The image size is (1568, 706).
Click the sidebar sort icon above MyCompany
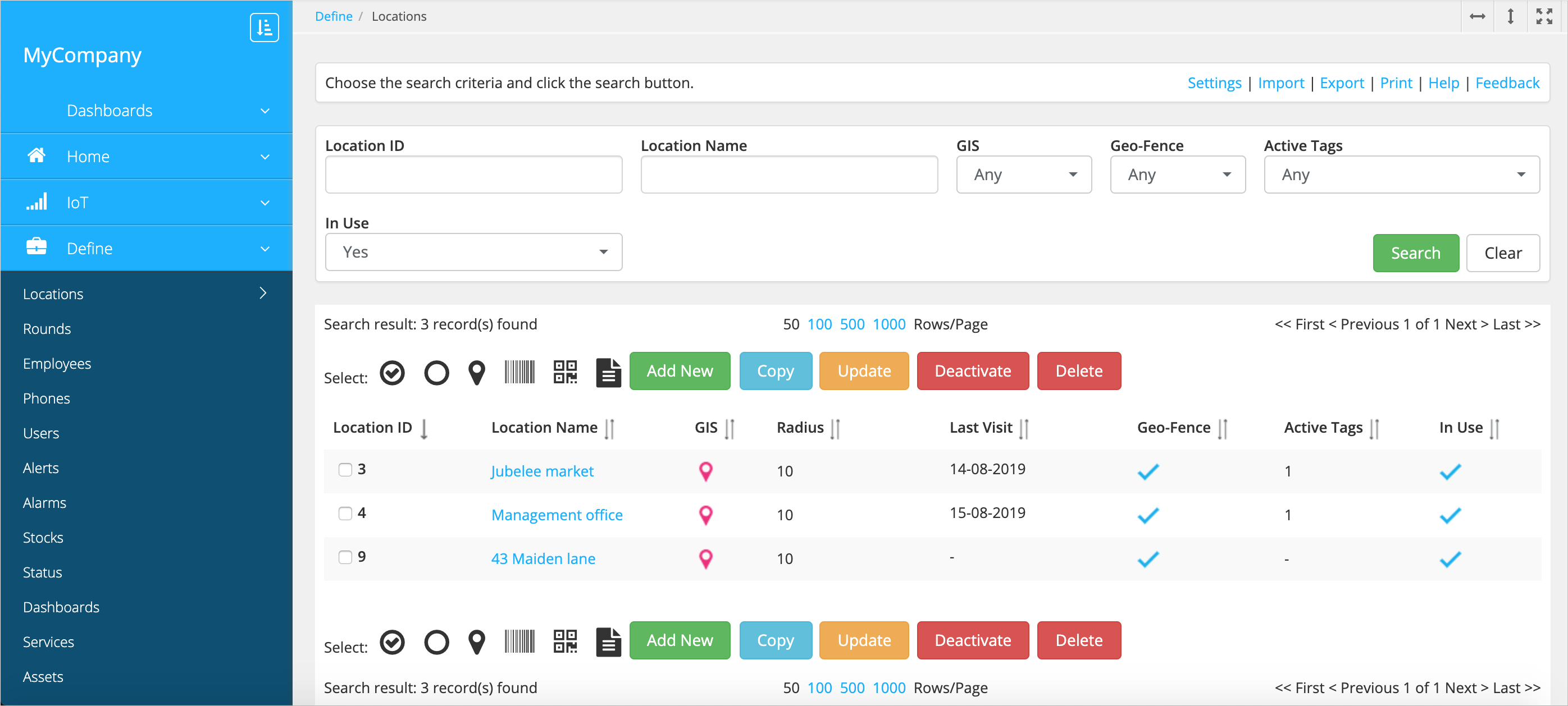pyautogui.click(x=264, y=27)
